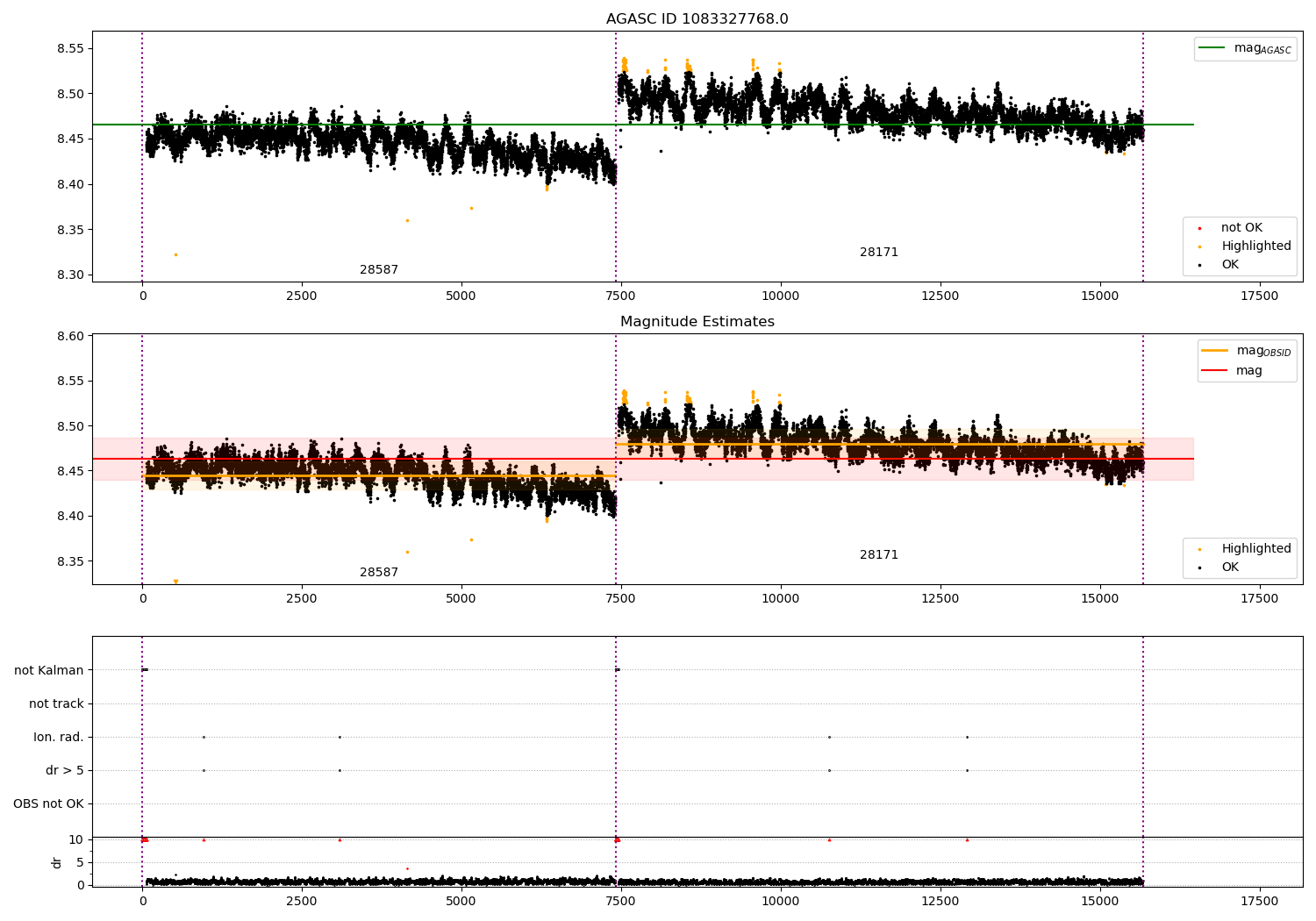Viewport: 1316px width, 921px height.
Task: Click y-axis tick '8.50' in Magnitude Estimates plot
Action: [x=70, y=427]
